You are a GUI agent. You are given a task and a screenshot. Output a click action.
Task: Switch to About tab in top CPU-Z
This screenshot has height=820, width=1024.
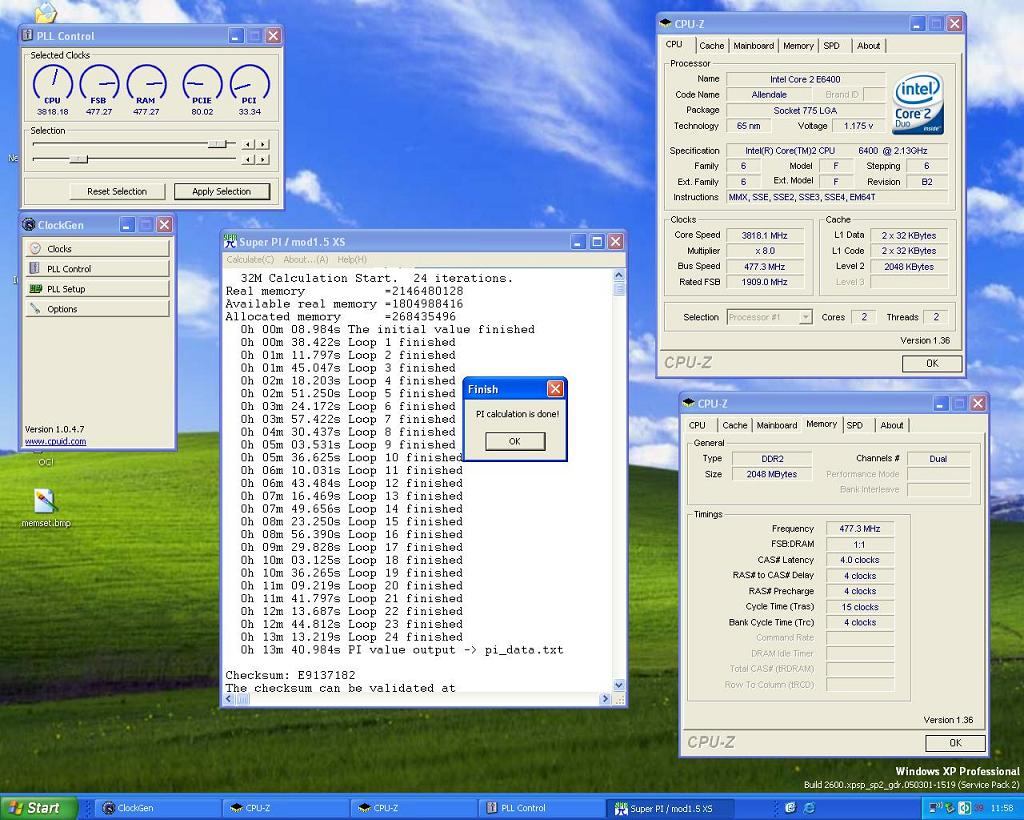pyautogui.click(x=869, y=46)
